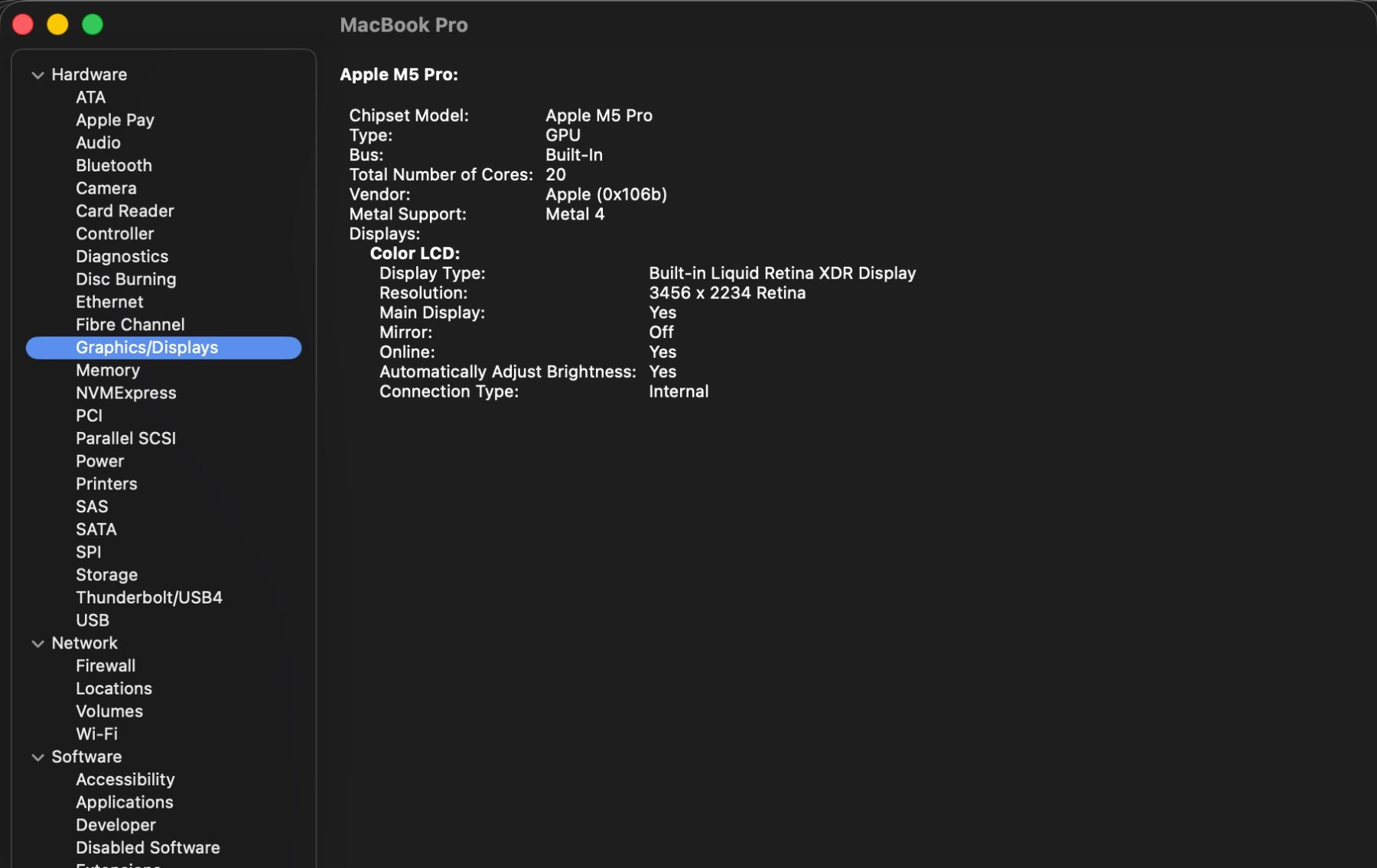Click Built-in Liquid Retina XDR Display text
1377x868 pixels.
click(782, 274)
